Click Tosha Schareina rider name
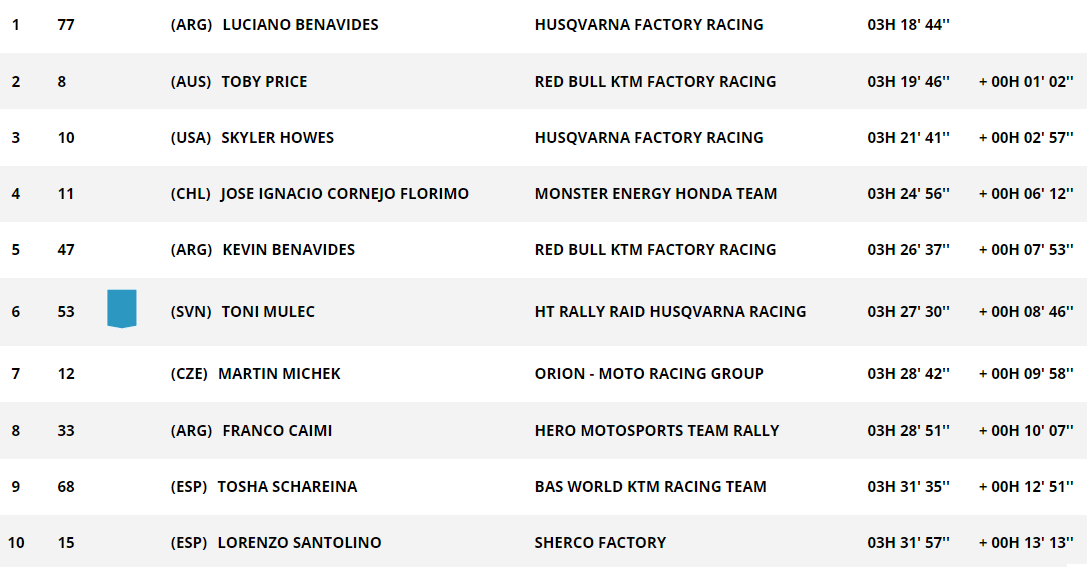1087x567 pixels. (288, 487)
